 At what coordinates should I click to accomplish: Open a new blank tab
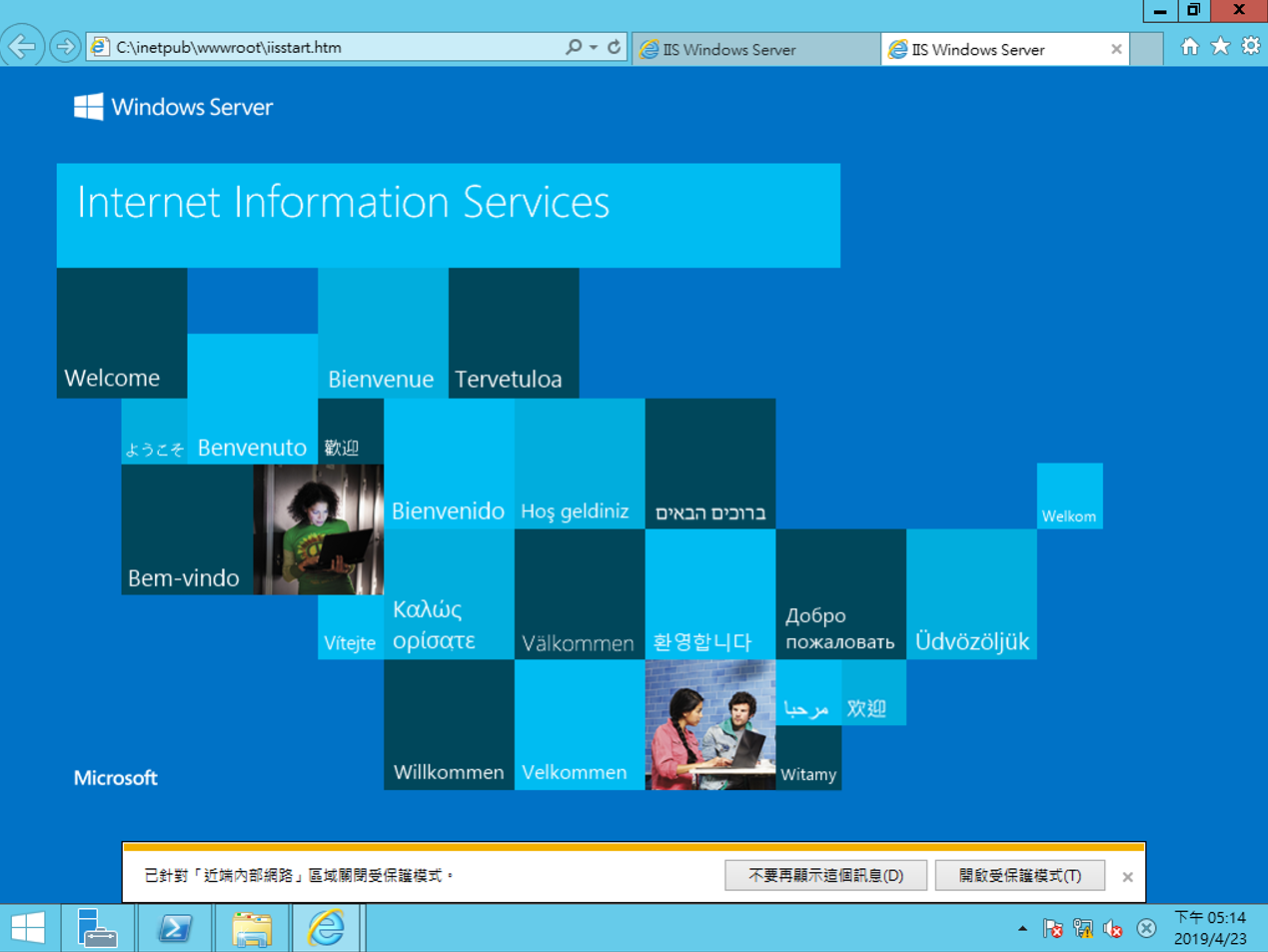click(1146, 49)
